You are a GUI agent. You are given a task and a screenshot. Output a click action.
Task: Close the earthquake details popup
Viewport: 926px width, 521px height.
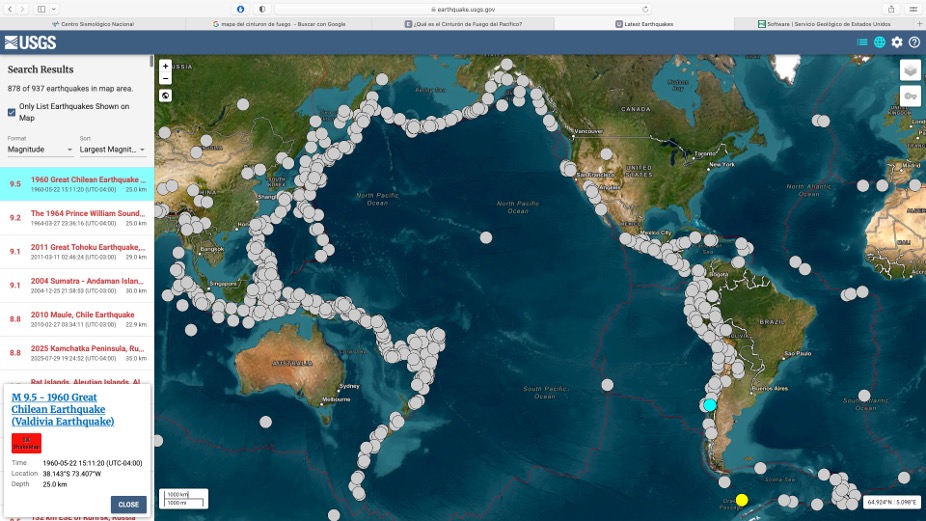tap(128, 504)
